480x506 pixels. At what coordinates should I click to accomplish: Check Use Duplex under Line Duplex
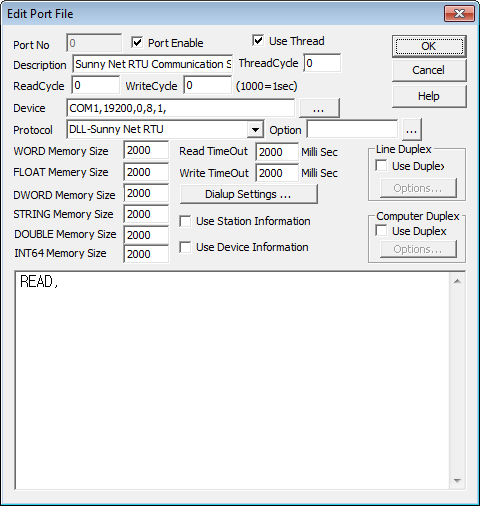[381, 166]
